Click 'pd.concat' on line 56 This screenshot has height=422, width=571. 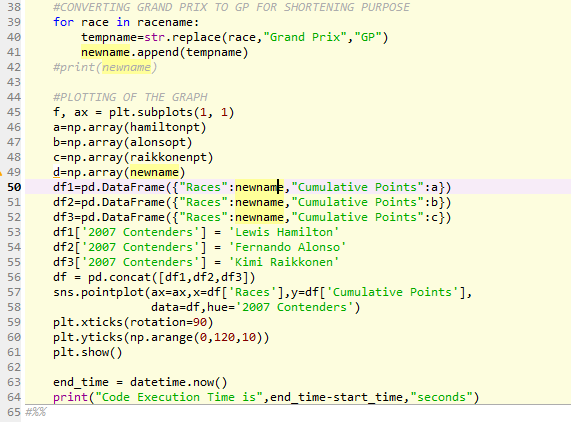click(119, 277)
